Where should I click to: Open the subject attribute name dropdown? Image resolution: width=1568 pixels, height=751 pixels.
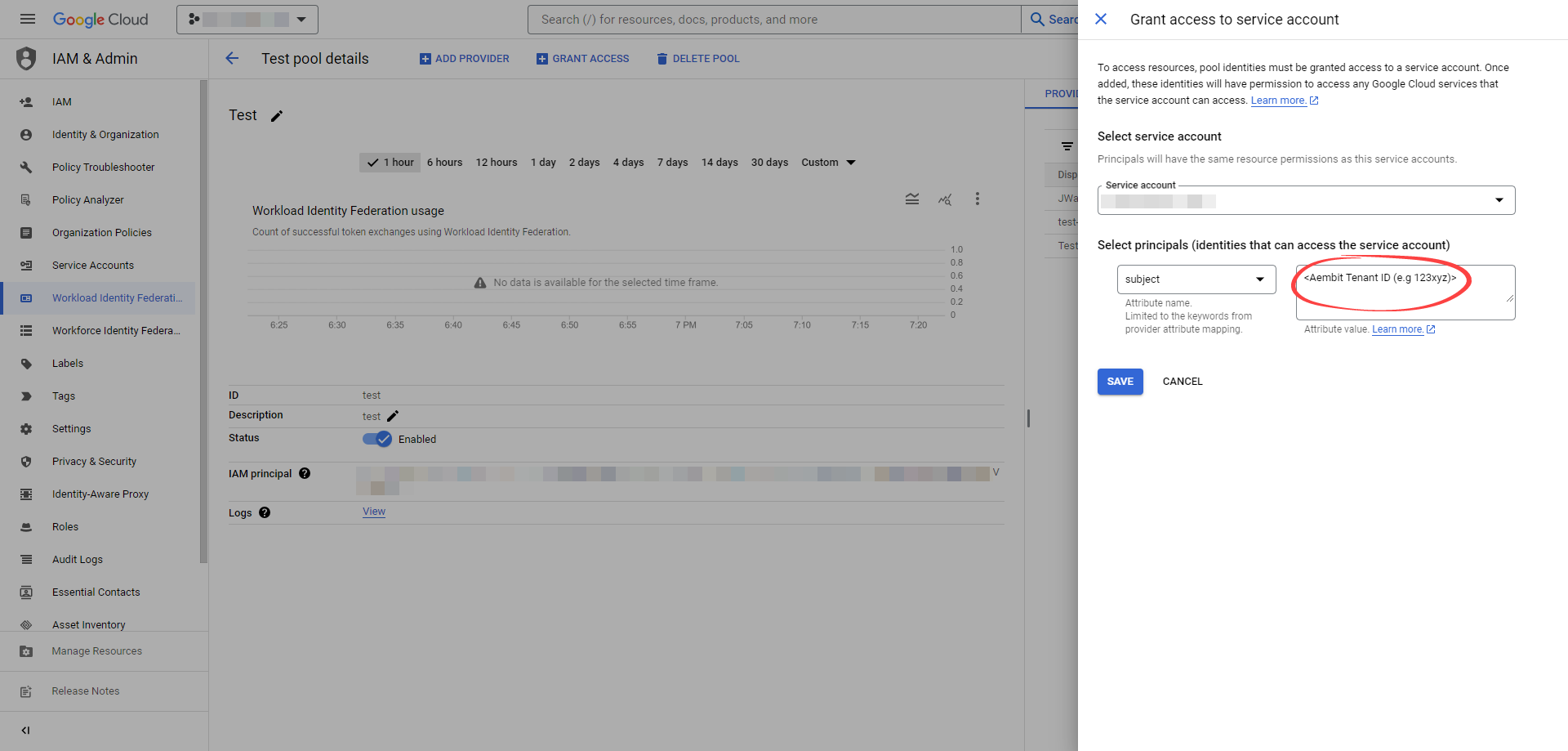(1196, 279)
